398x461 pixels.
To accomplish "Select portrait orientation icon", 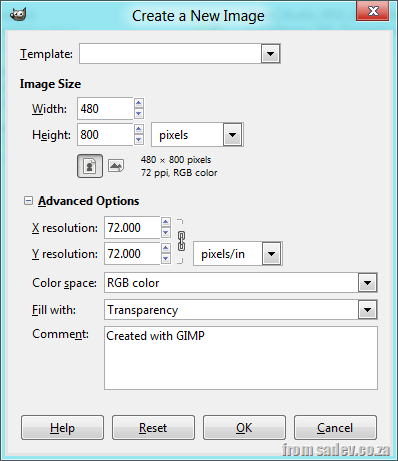I will point(90,166).
